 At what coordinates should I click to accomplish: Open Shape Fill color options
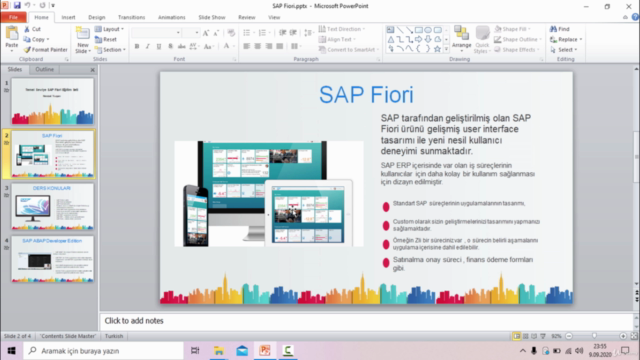click(x=513, y=29)
